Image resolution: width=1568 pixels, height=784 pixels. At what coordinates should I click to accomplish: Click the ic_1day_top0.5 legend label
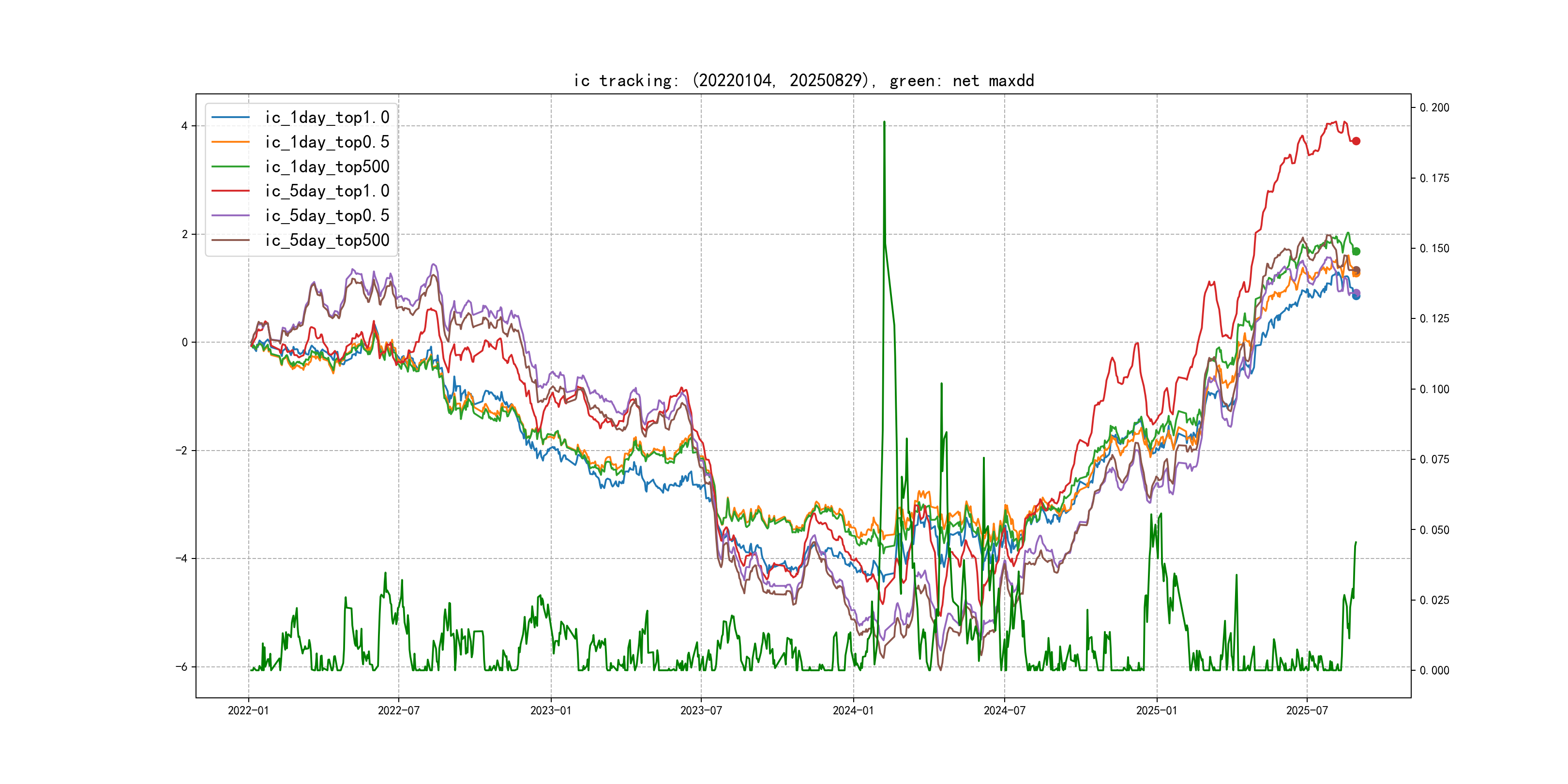[327, 142]
